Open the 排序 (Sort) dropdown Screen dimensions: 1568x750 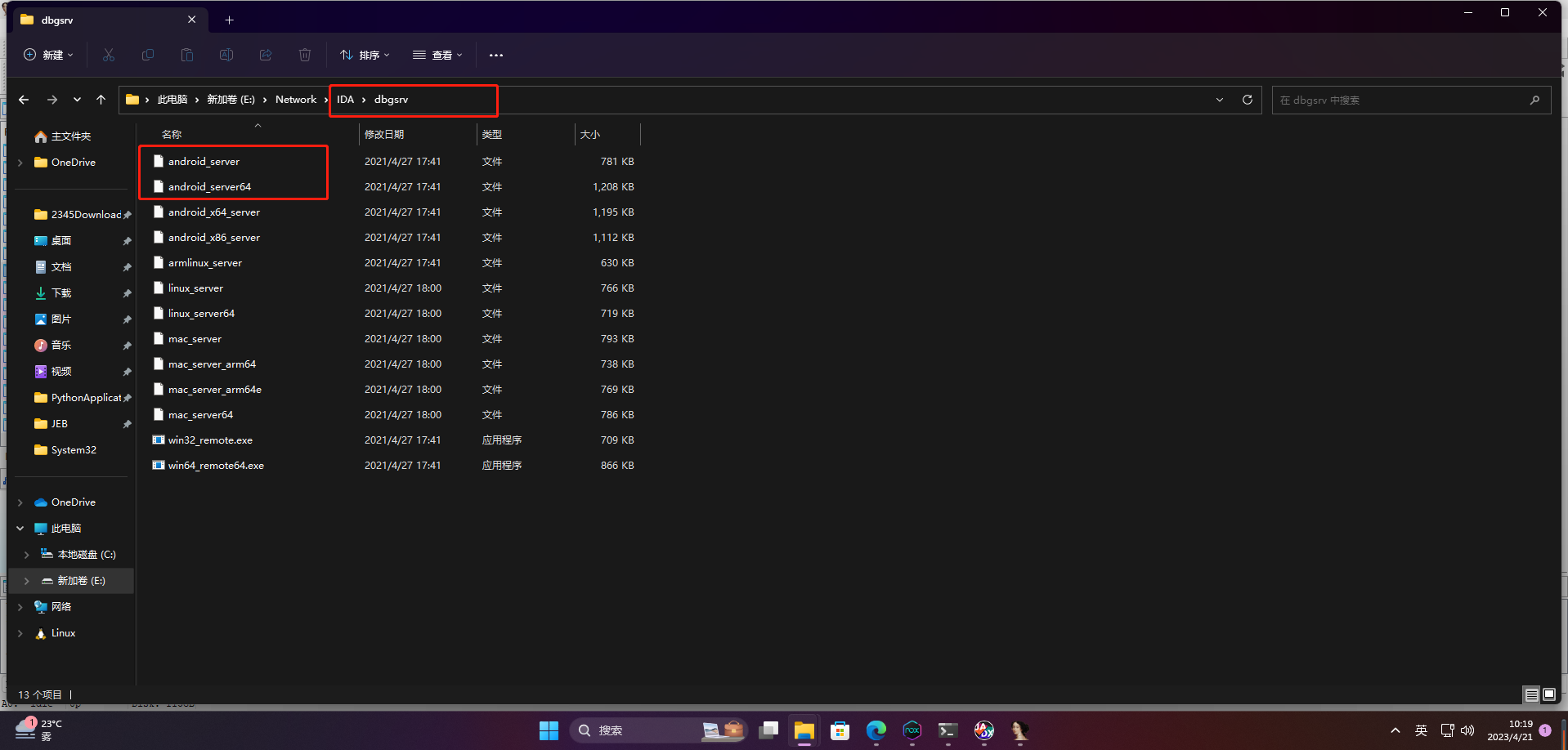coord(365,55)
